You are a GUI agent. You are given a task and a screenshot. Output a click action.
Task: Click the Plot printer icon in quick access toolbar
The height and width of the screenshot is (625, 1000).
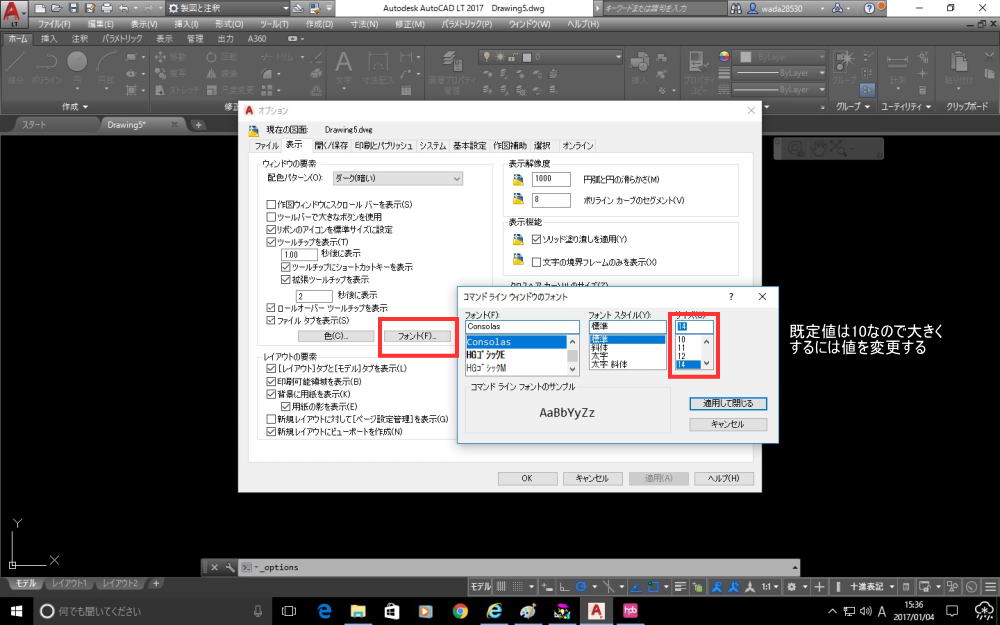pyautogui.click(x=107, y=8)
